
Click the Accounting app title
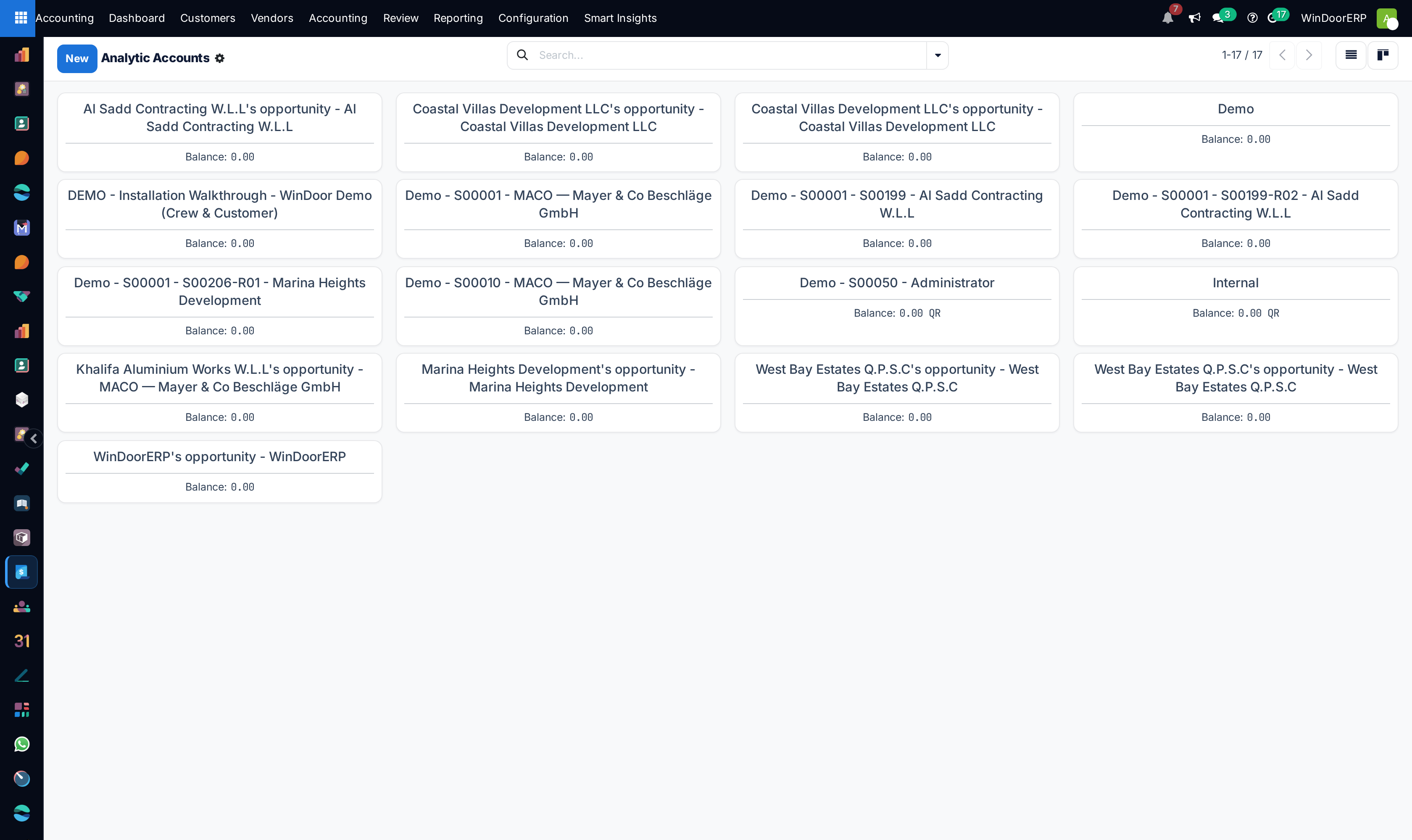(65, 18)
